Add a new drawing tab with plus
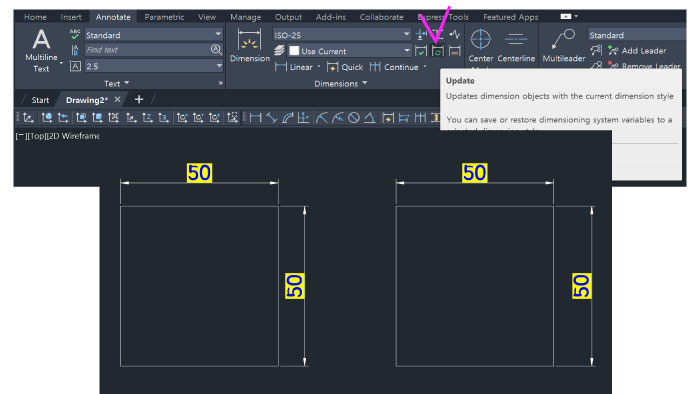 click(139, 100)
